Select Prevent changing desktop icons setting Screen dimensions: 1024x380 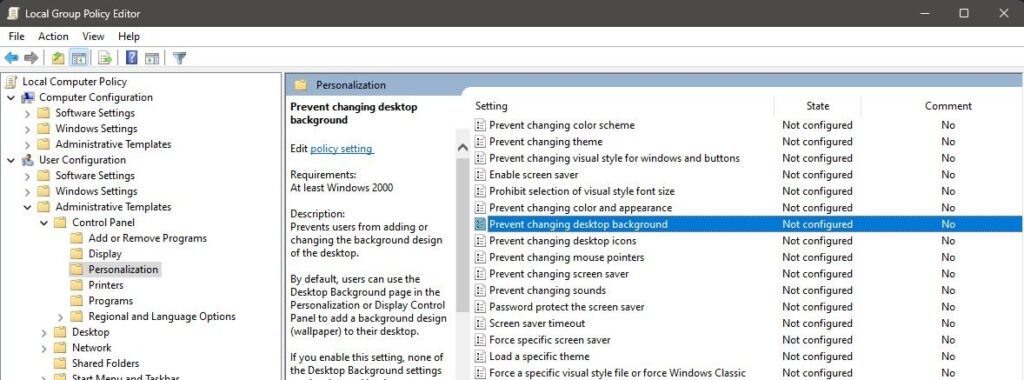563,241
